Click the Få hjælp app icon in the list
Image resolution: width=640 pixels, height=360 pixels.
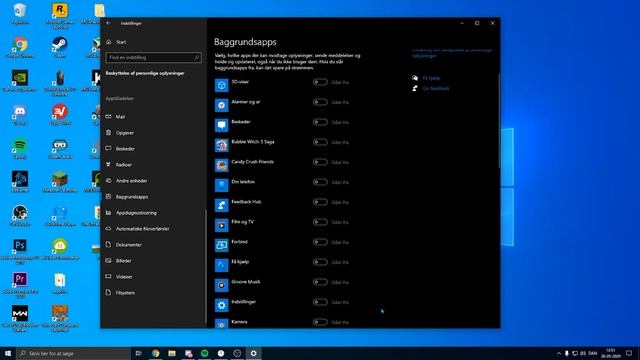[x=222, y=265]
